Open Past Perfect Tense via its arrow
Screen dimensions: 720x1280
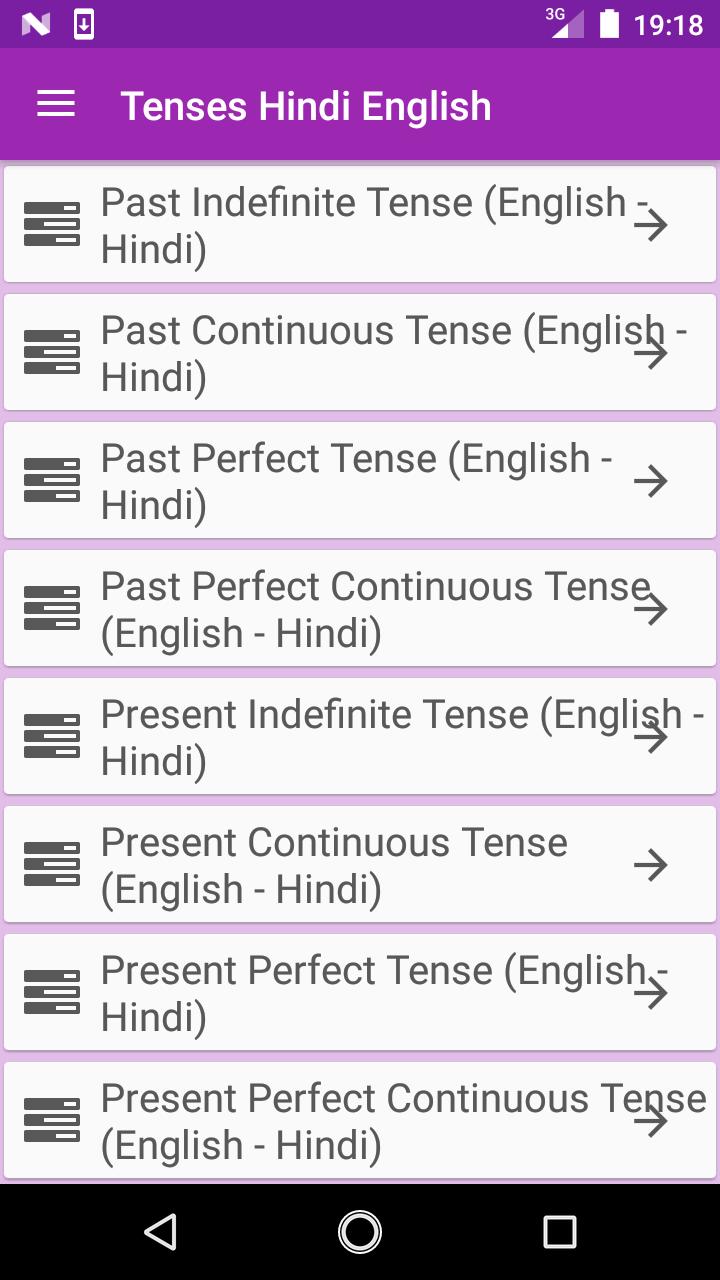point(651,481)
